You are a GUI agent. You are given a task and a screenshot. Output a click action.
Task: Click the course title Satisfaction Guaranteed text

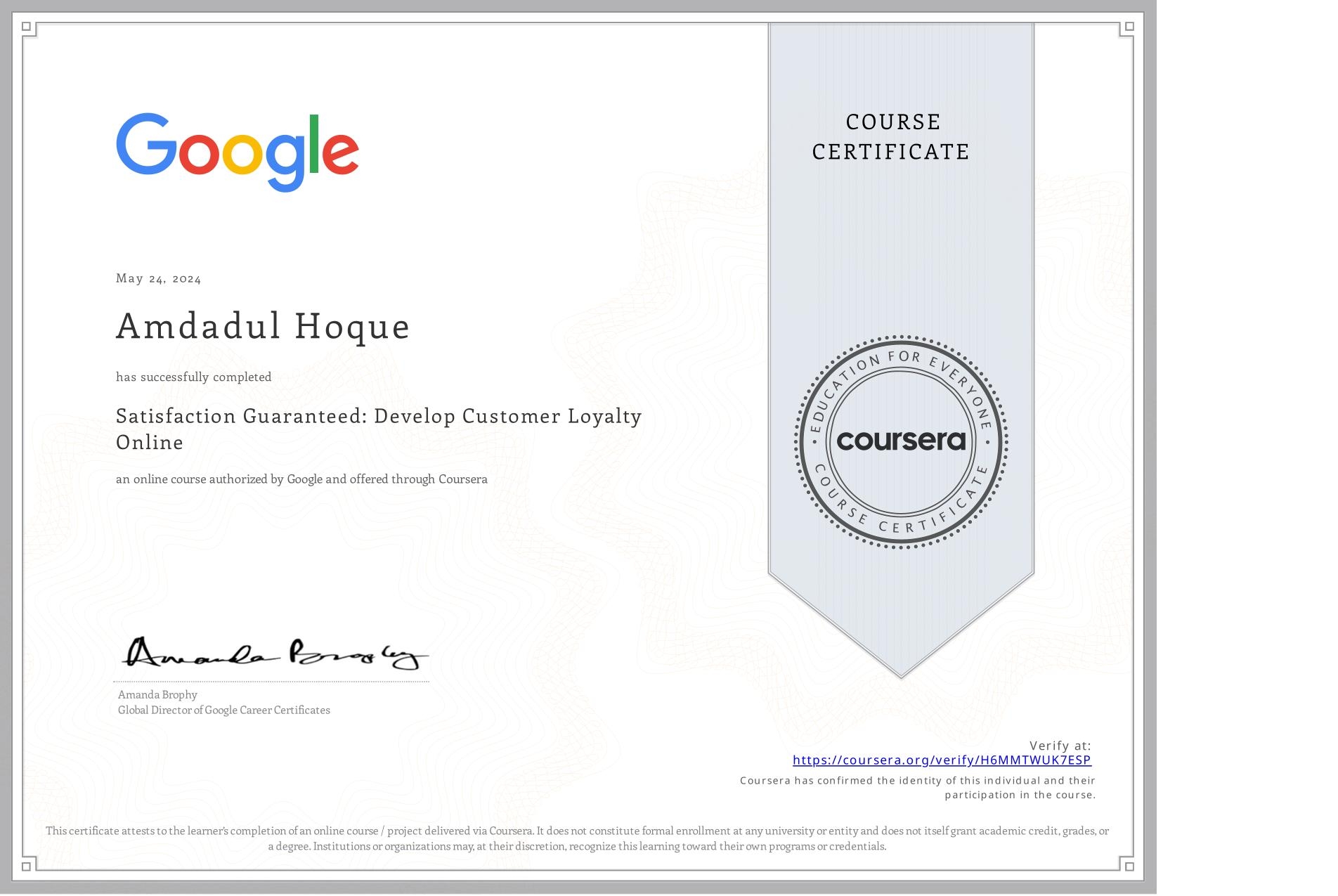click(x=379, y=429)
